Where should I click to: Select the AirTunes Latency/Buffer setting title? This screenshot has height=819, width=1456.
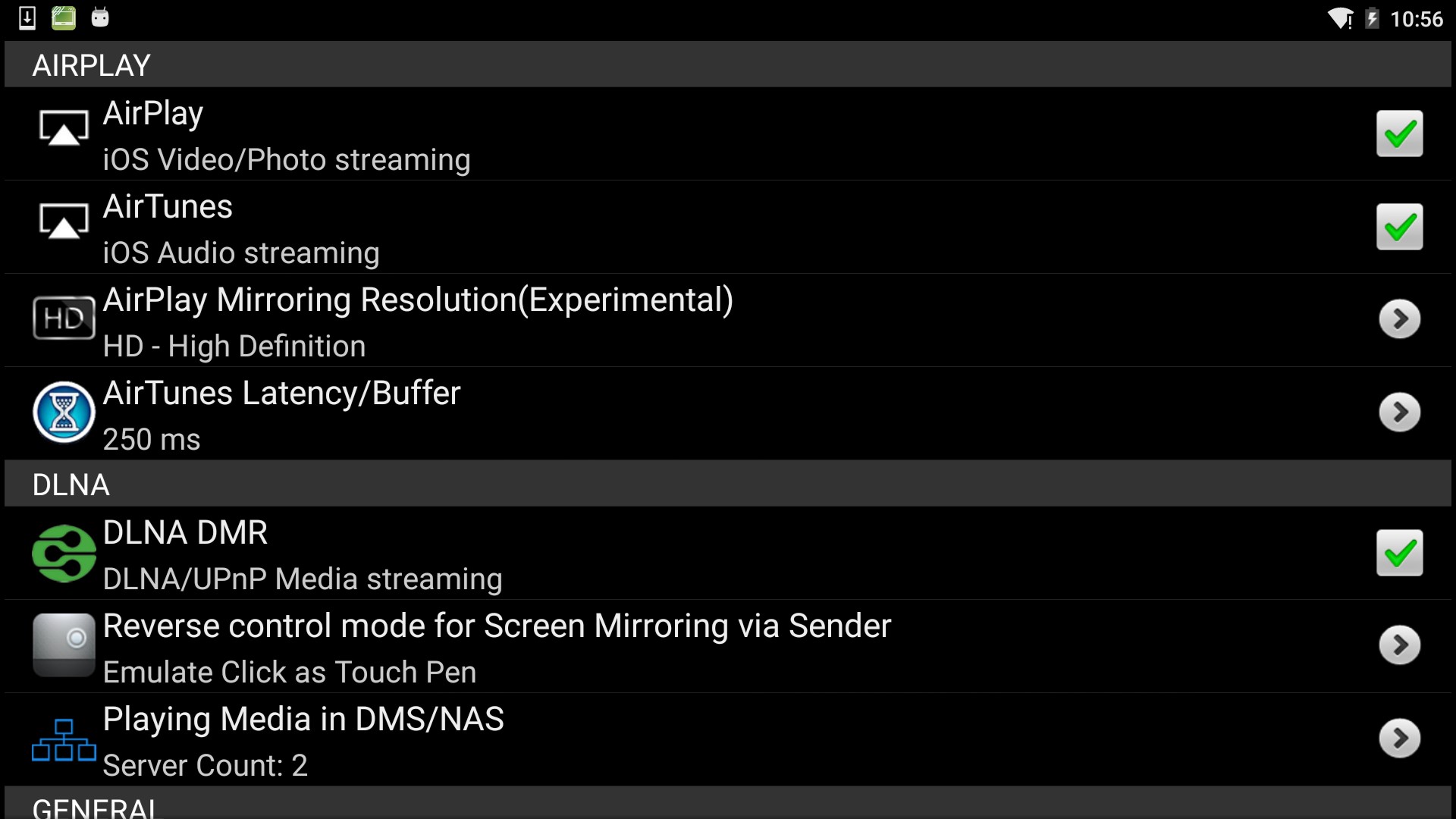[x=281, y=394]
